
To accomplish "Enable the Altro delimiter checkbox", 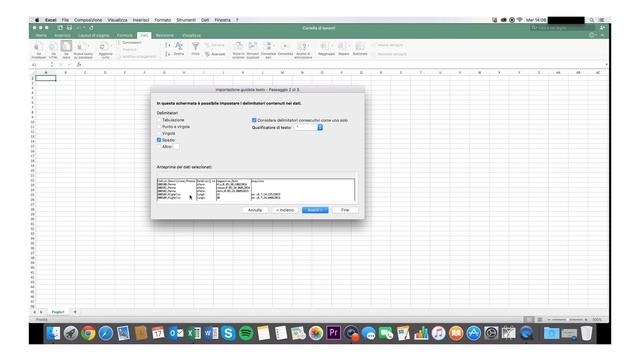I will click(159, 146).
